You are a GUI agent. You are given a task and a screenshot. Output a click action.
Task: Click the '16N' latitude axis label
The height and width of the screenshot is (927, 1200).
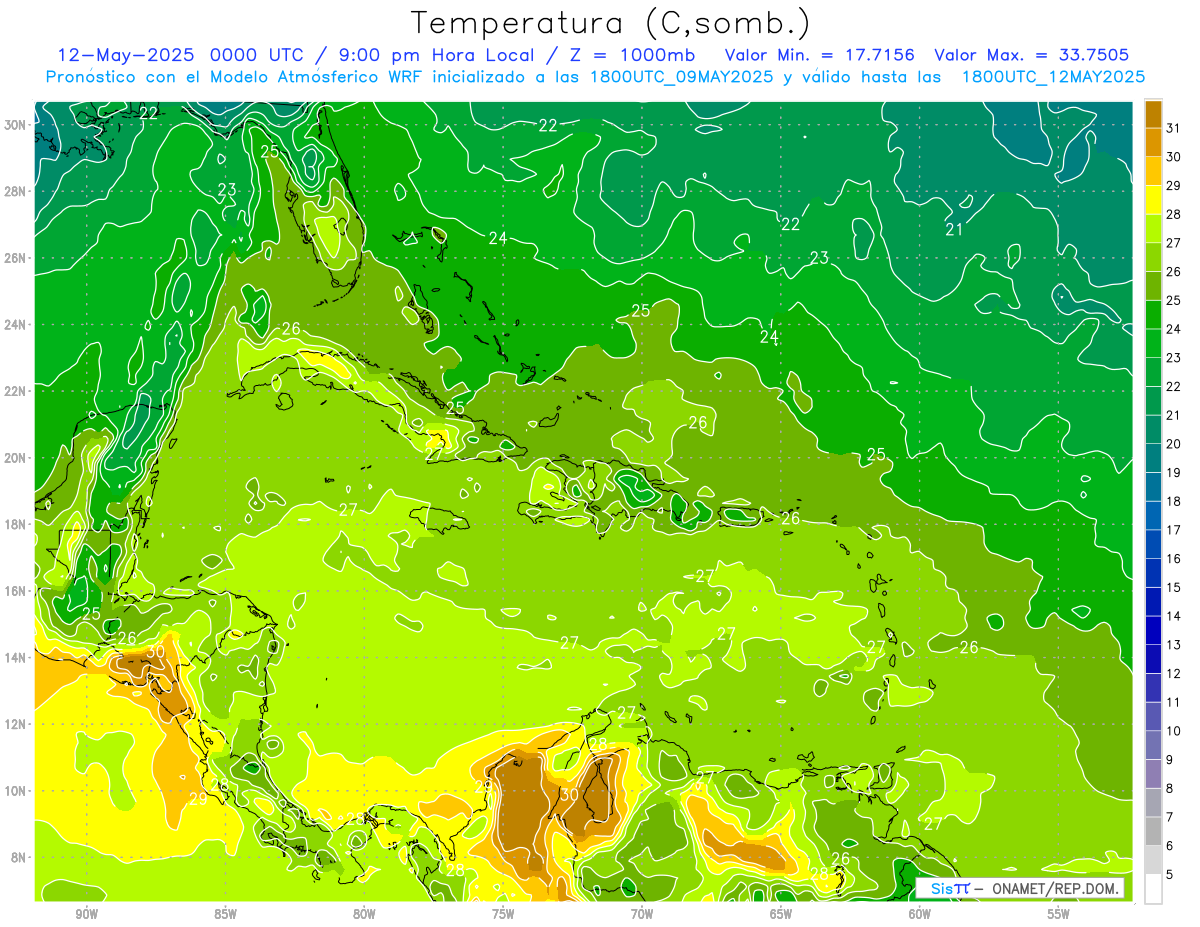(x=16, y=590)
